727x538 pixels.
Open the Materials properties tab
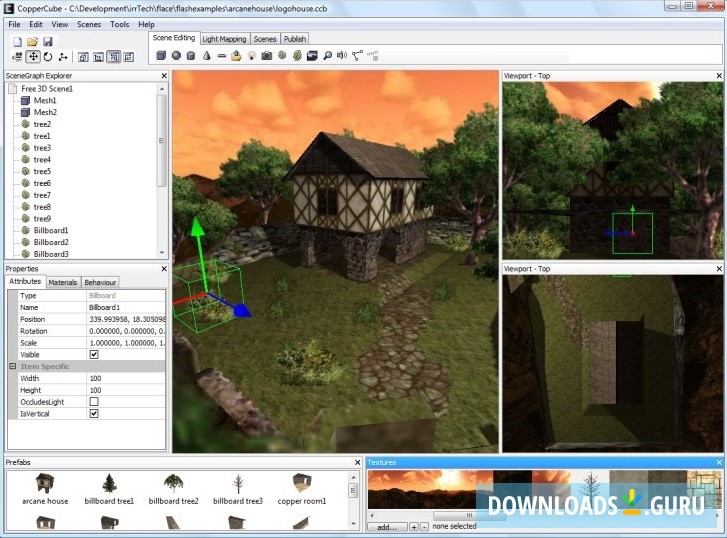63,282
